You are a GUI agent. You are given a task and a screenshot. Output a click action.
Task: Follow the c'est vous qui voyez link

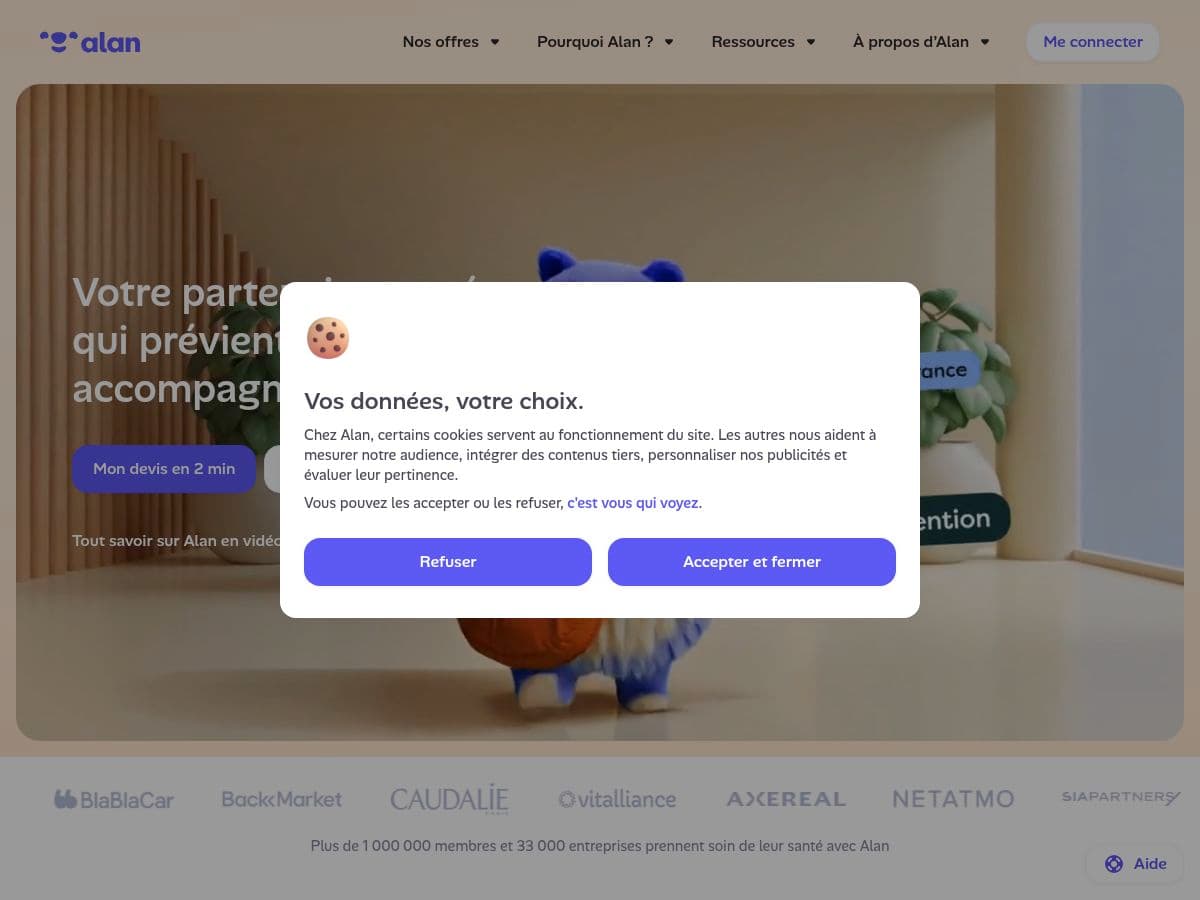[634, 503]
